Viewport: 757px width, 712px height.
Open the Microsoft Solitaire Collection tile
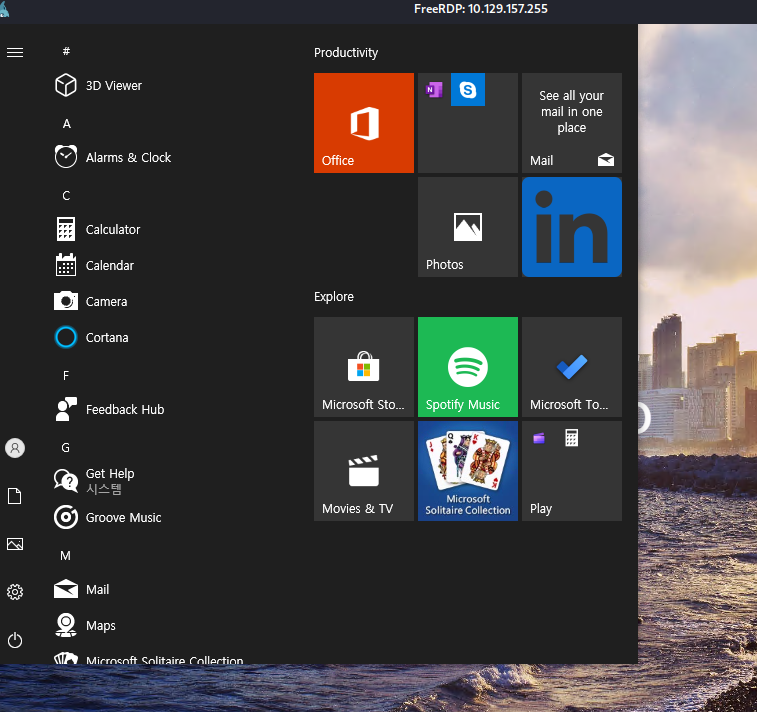(467, 471)
